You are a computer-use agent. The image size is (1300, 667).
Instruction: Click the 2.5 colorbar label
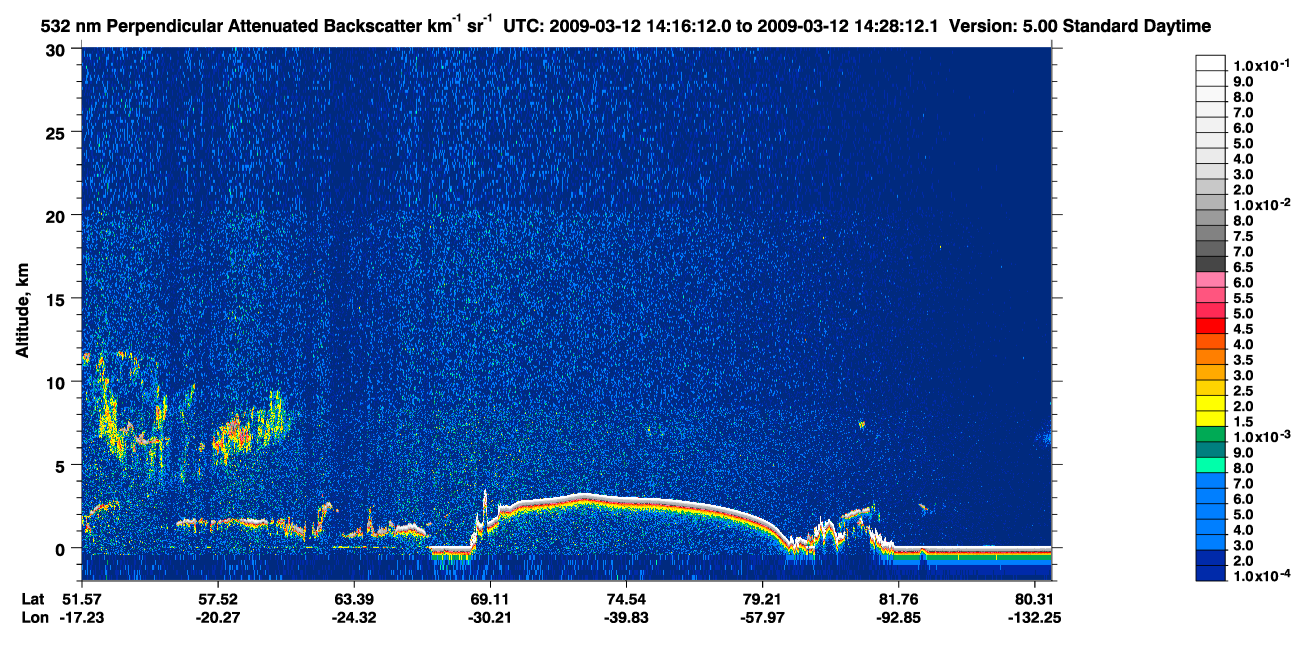click(1245, 391)
